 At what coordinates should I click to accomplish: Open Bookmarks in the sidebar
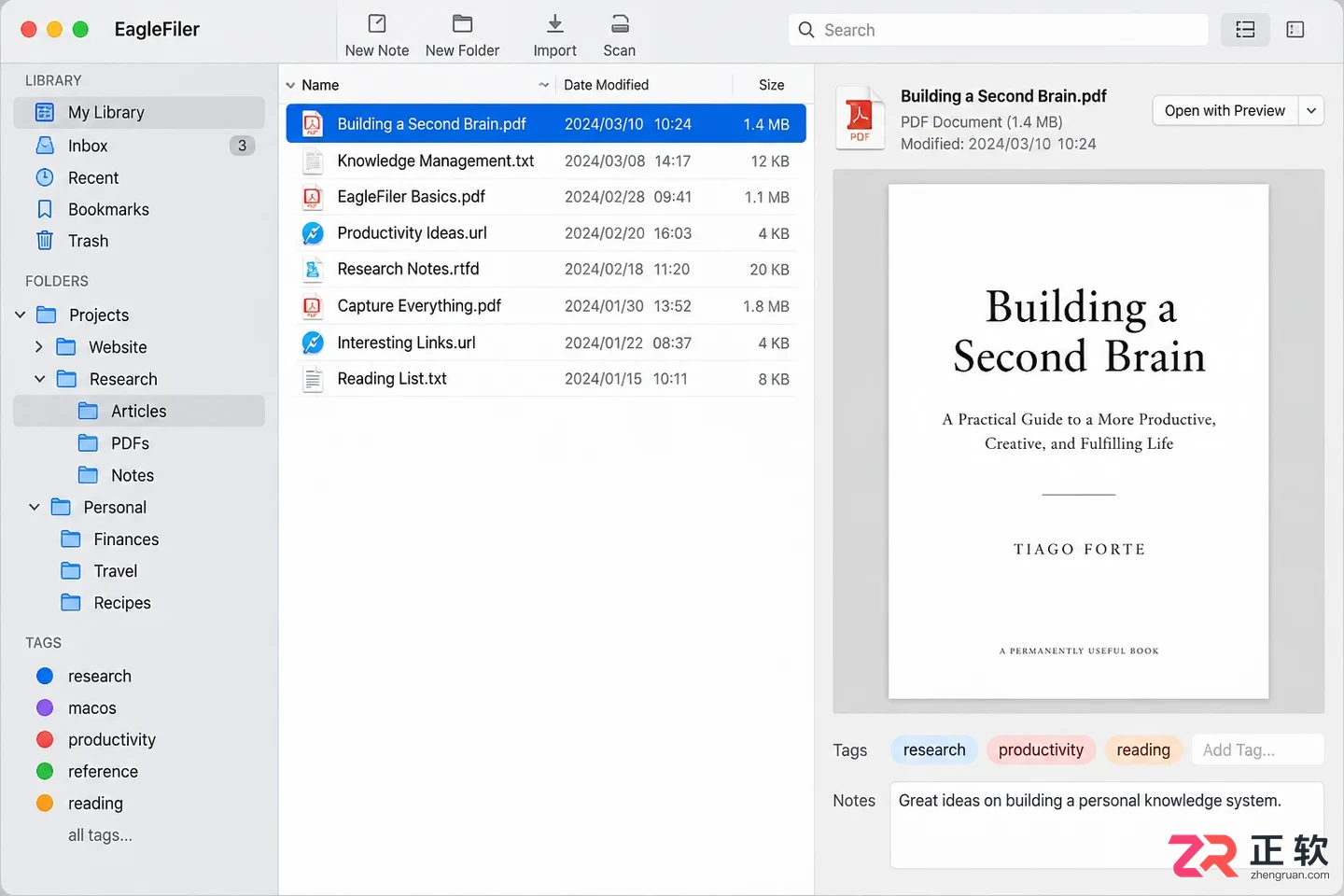click(139, 209)
